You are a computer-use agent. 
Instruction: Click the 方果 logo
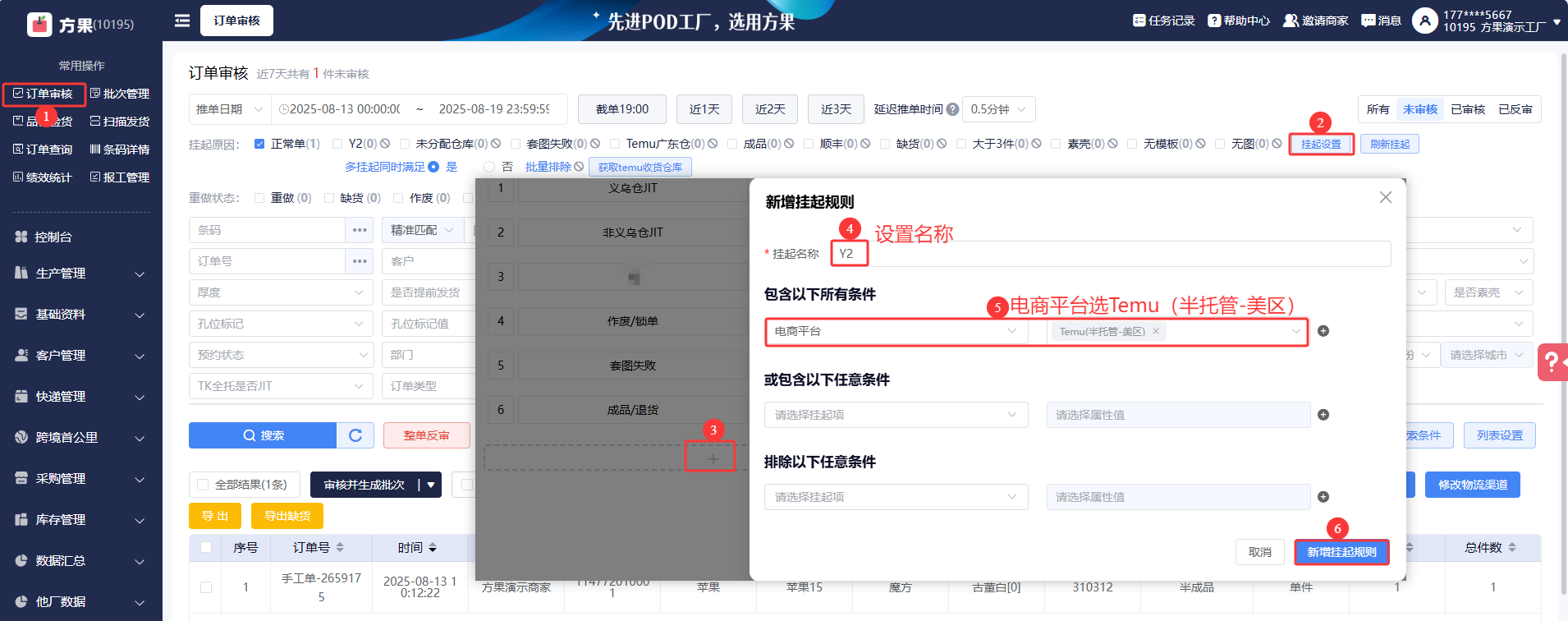pos(39,25)
